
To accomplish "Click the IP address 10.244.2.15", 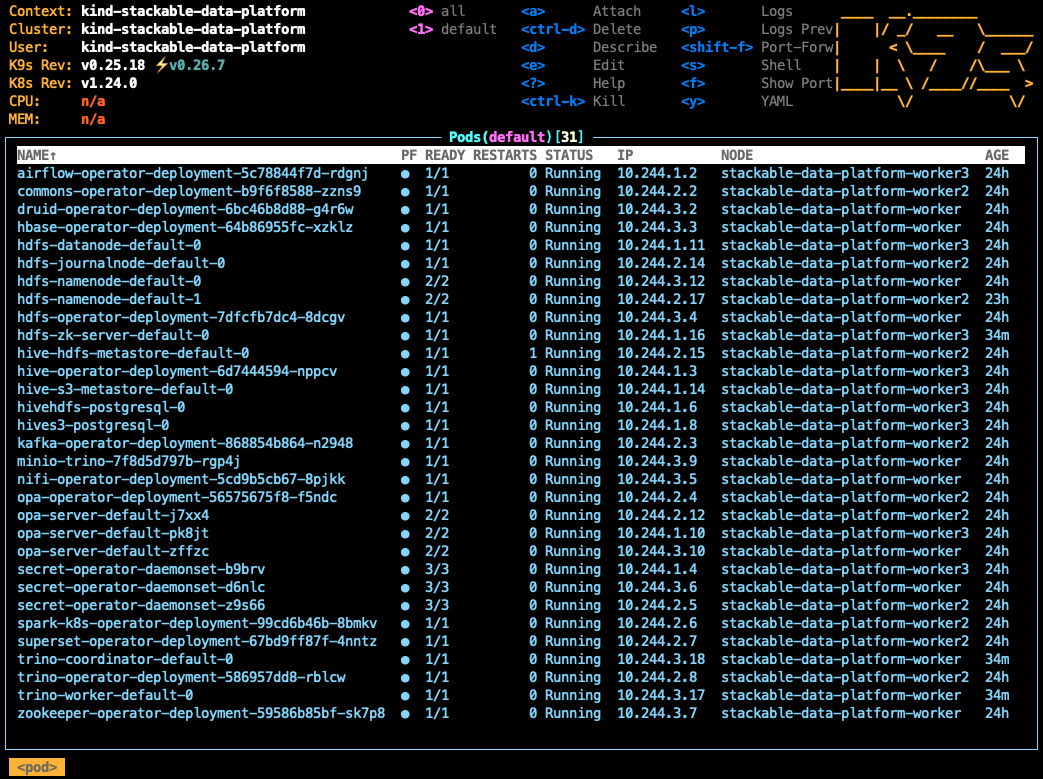I will 661,353.
